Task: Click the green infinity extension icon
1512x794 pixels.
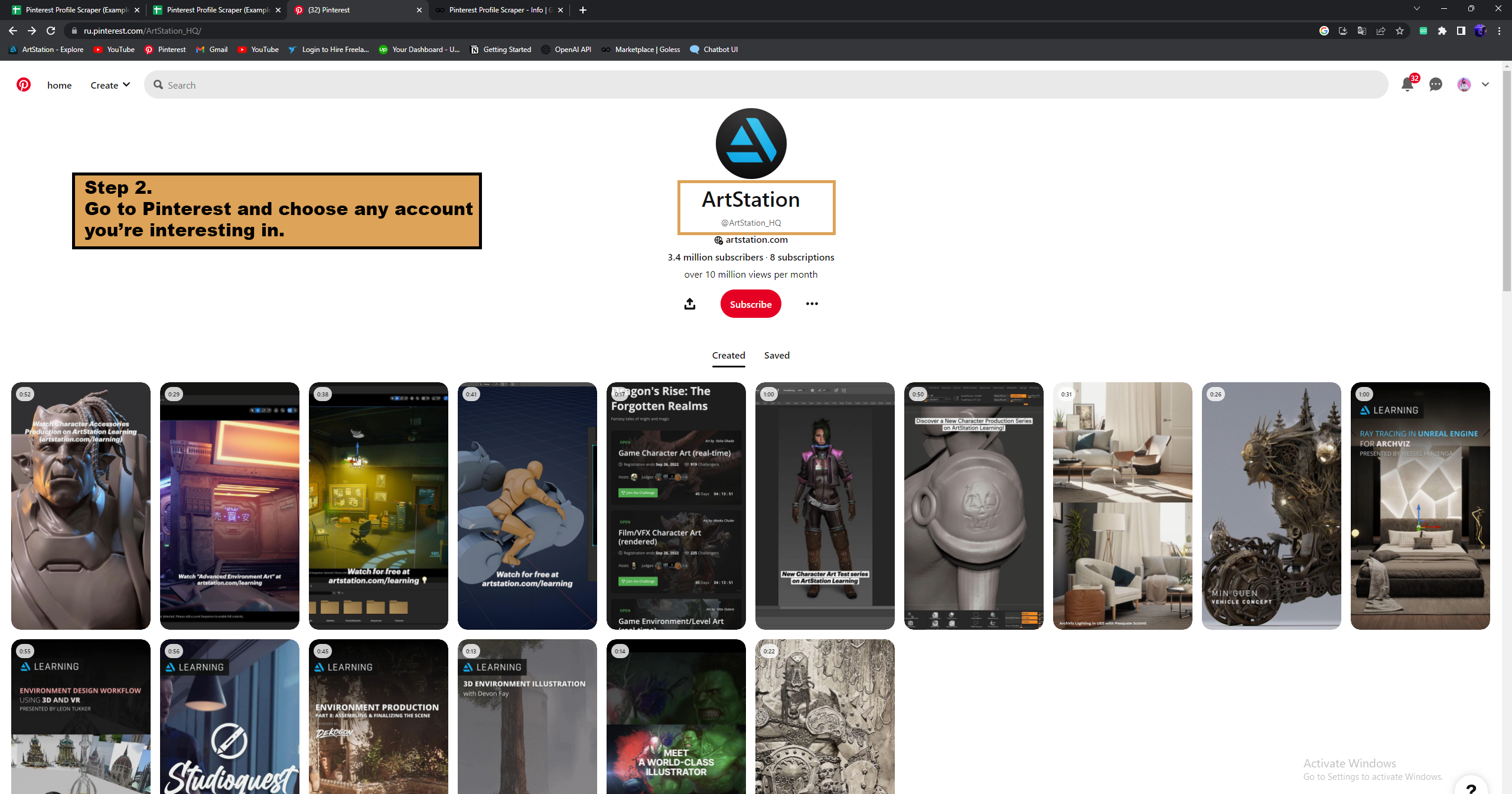Action: pyautogui.click(x=1423, y=31)
